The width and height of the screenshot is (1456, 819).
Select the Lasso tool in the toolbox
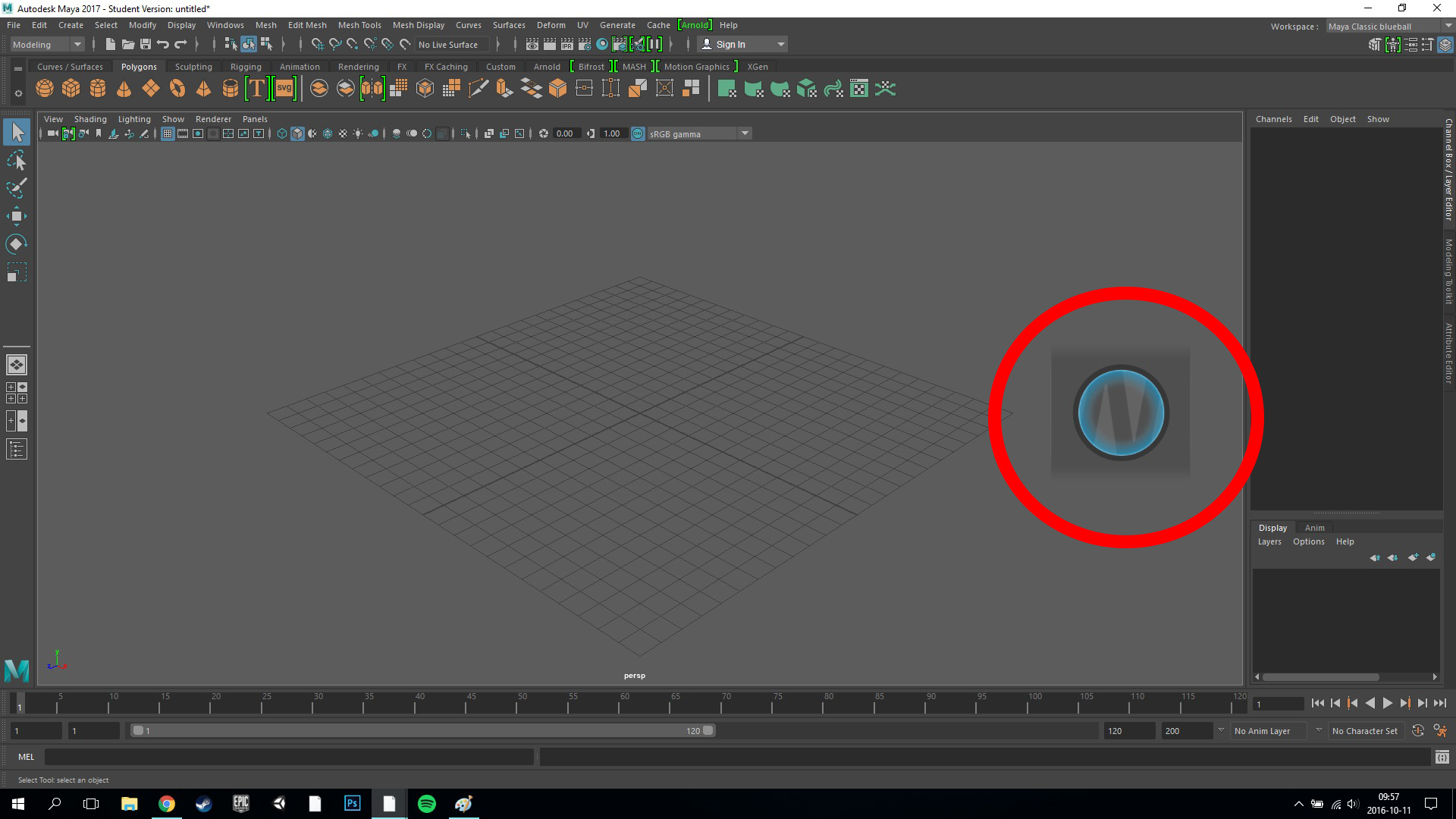[x=16, y=160]
